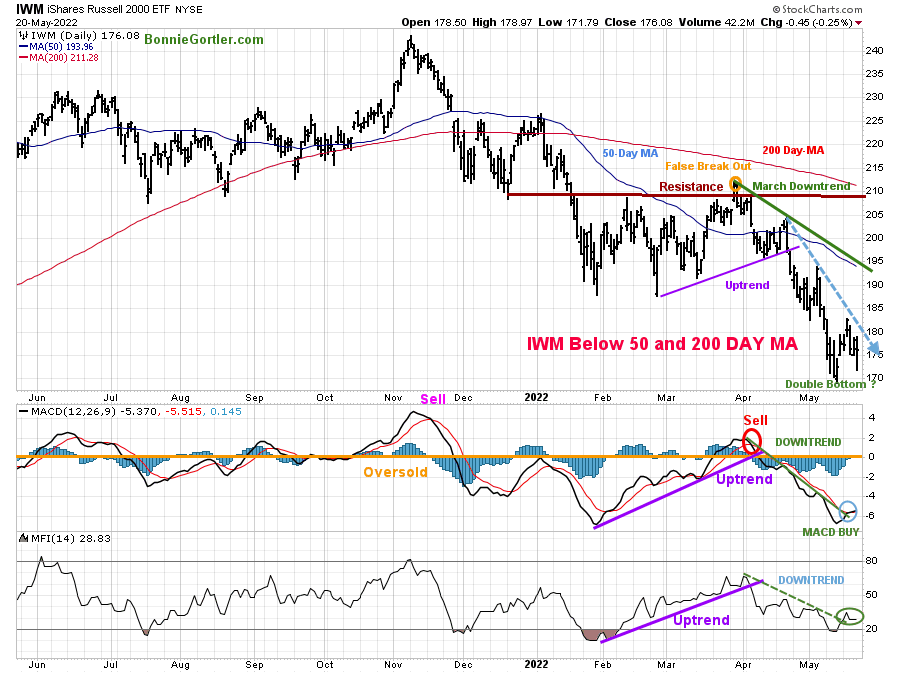Click the 20 level label on MFI axis
The image size is (900, 673).
click(871, 628)
